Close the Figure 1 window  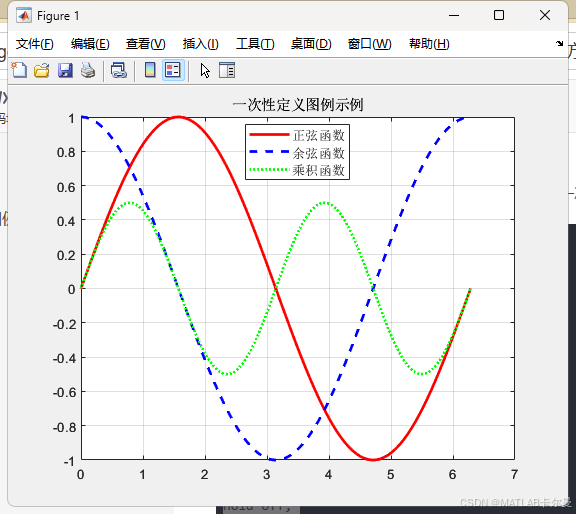coord(545,15)
